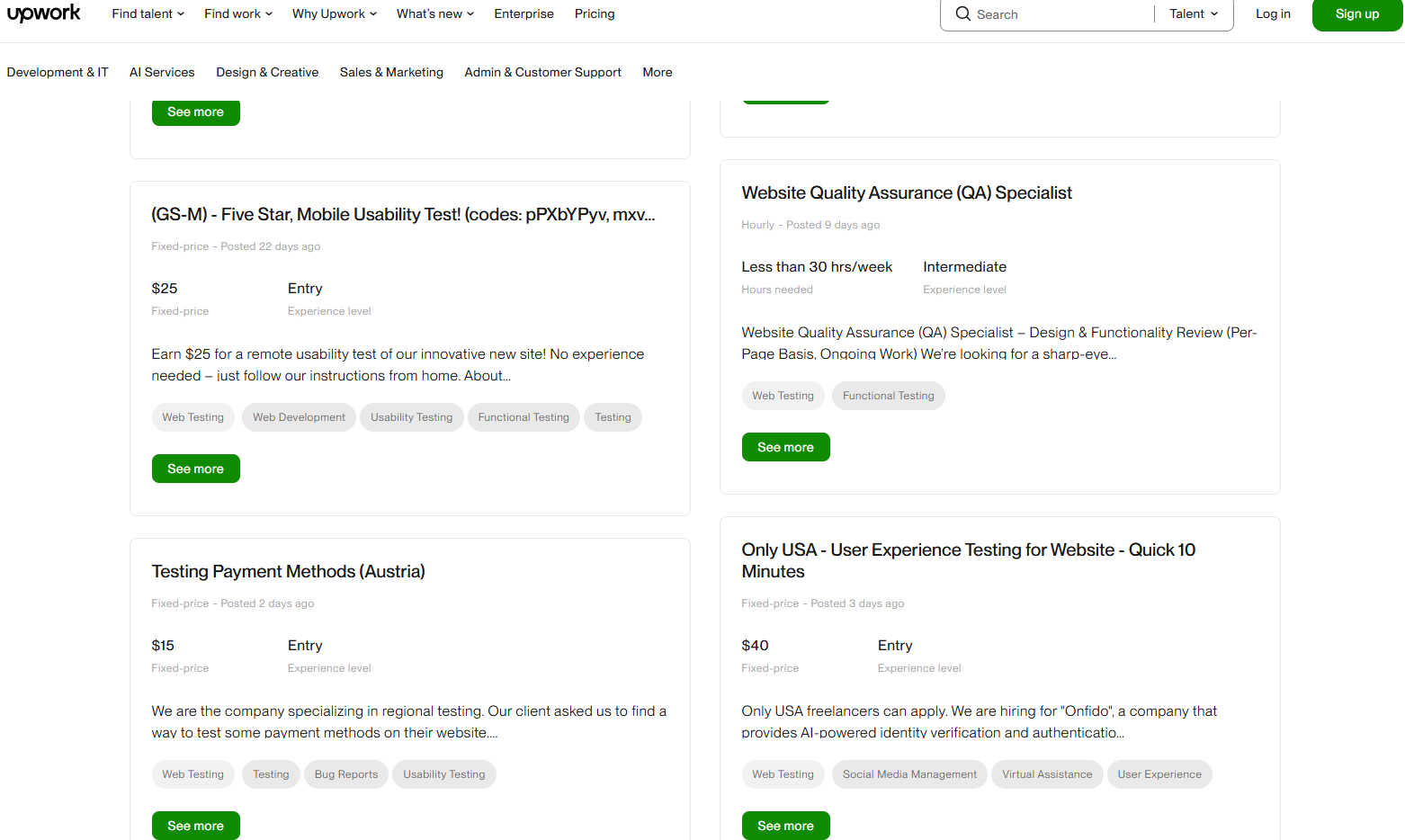Screen dimensions: 1405x840
Task: Select the Development & IT category
Action: [x=58, y=72]
